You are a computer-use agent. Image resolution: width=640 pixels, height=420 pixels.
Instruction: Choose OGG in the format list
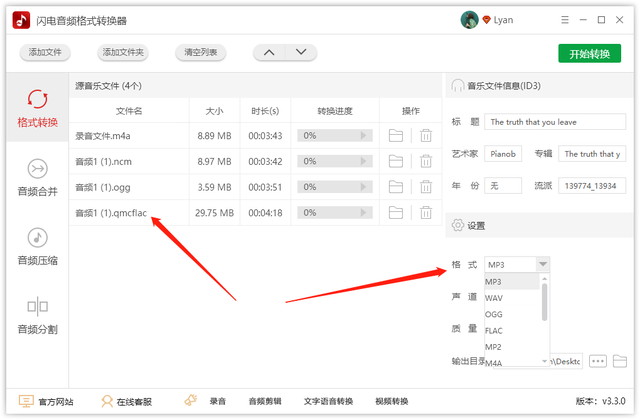pyautogui.click(x=512, y=314)
